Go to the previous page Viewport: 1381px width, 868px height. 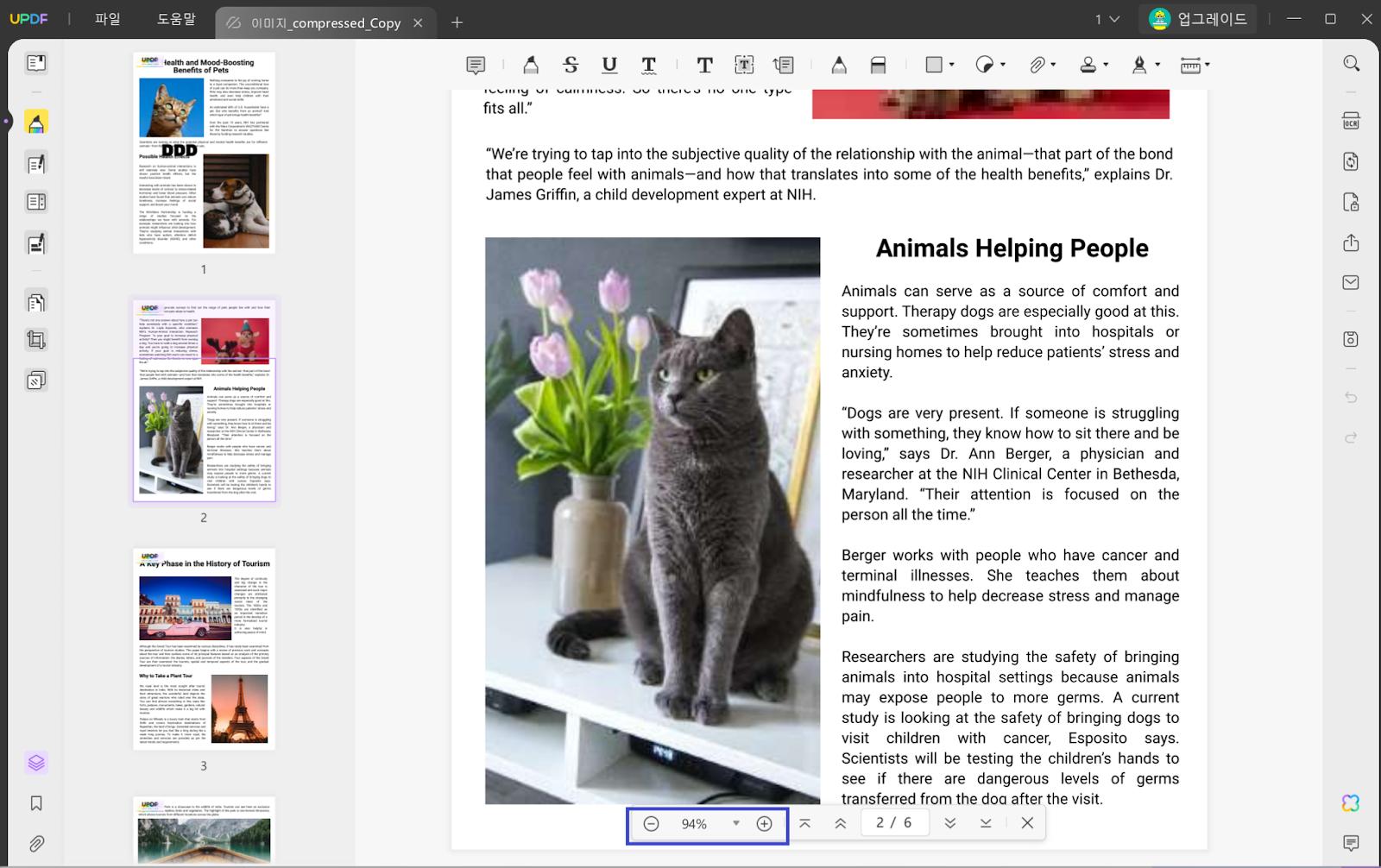tap(840, 823)
